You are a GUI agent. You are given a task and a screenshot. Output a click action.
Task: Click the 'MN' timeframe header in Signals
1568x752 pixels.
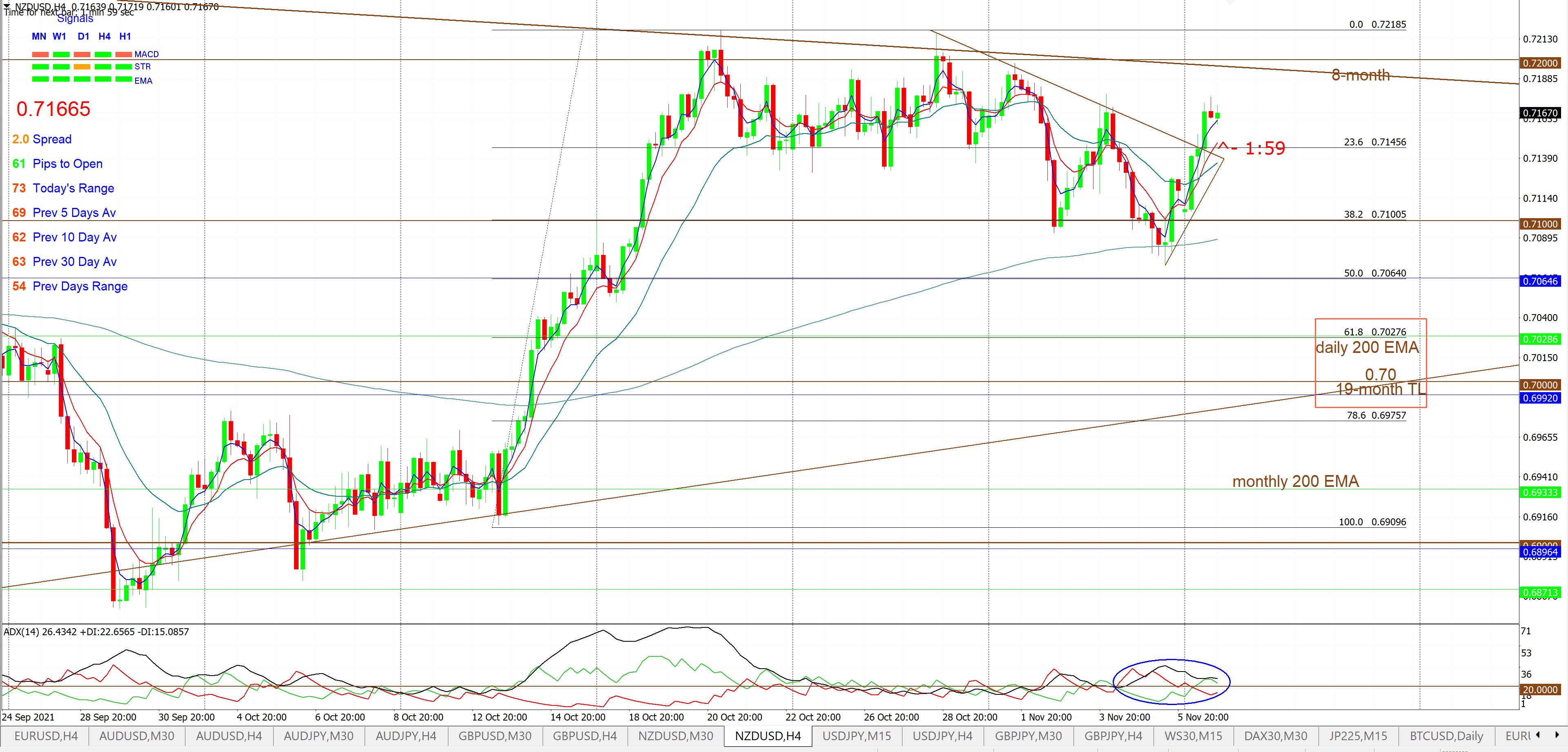(x=39, y=36)
